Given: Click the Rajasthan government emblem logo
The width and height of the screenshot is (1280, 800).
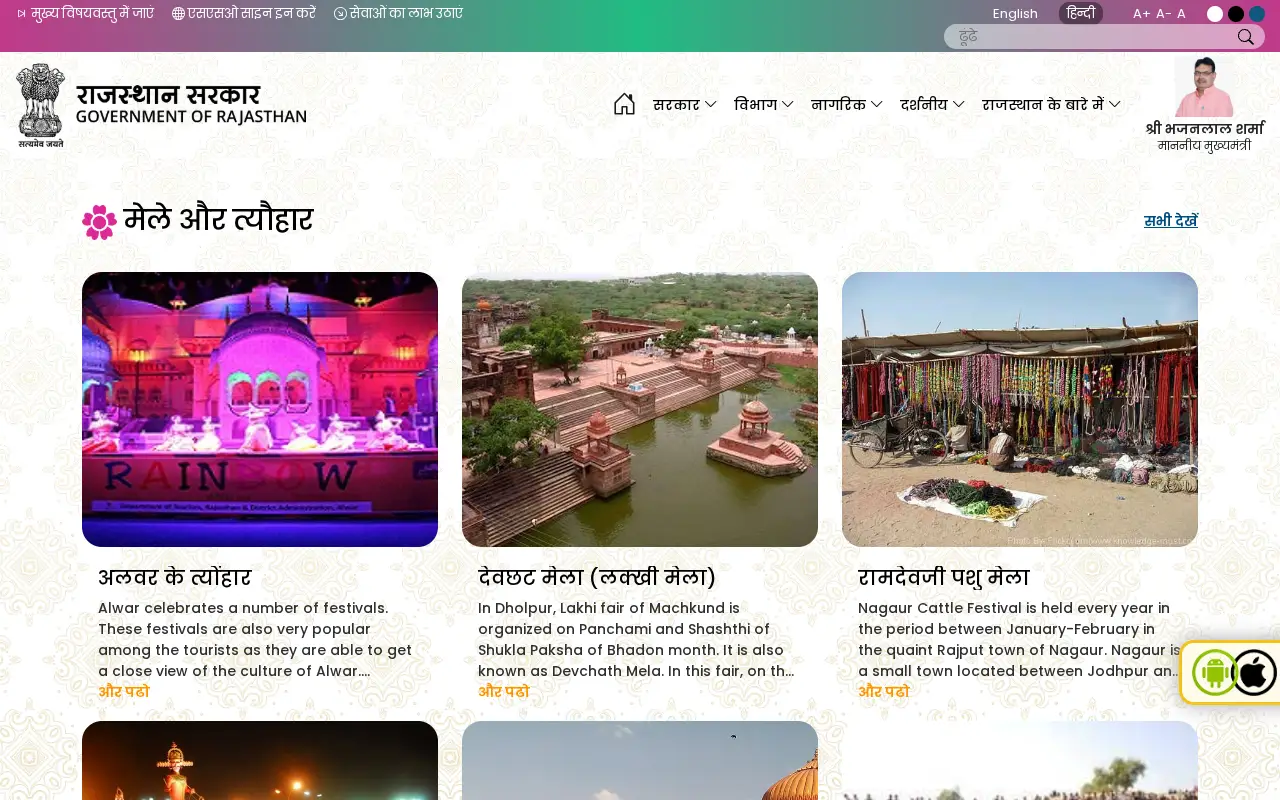Looking at the screenshot, I should pos(40,105).
